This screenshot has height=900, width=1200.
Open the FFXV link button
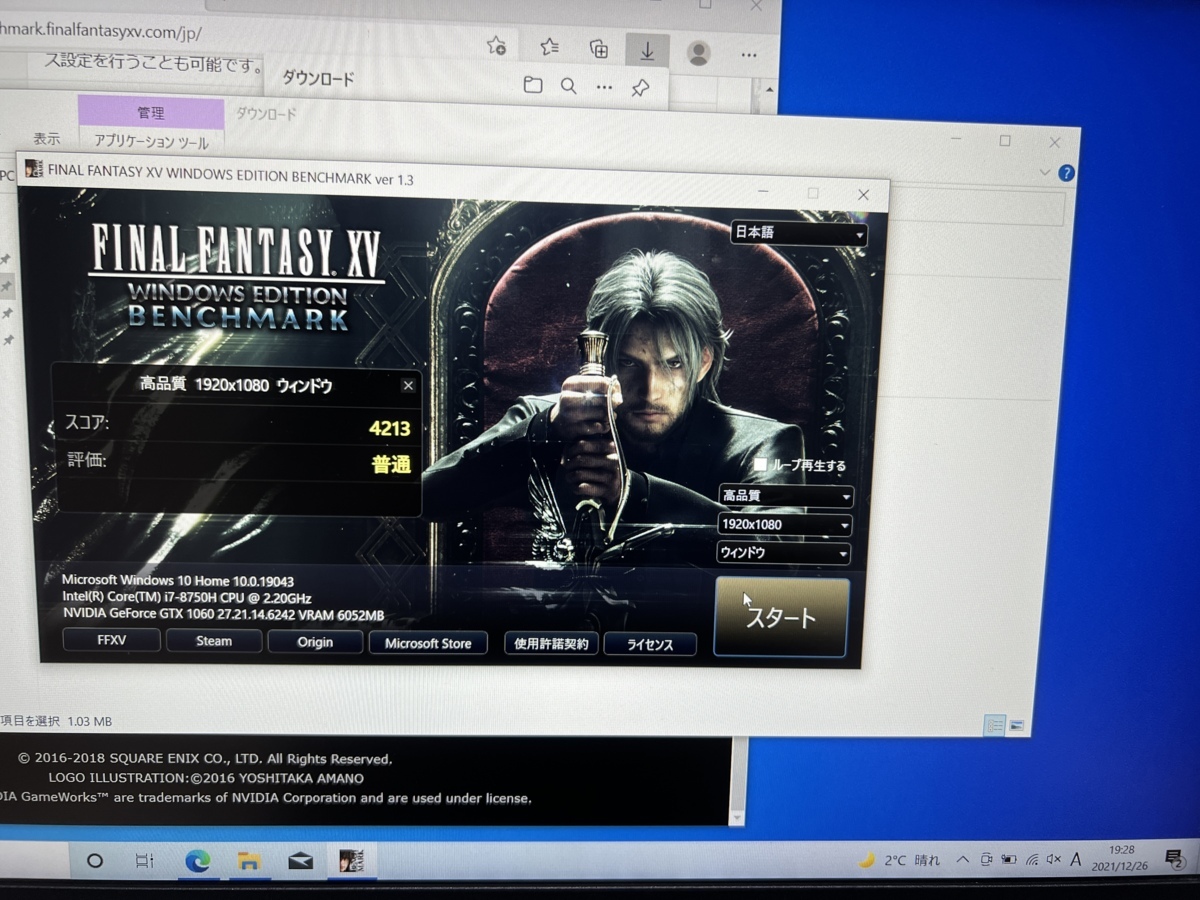[x=111, y=640]
